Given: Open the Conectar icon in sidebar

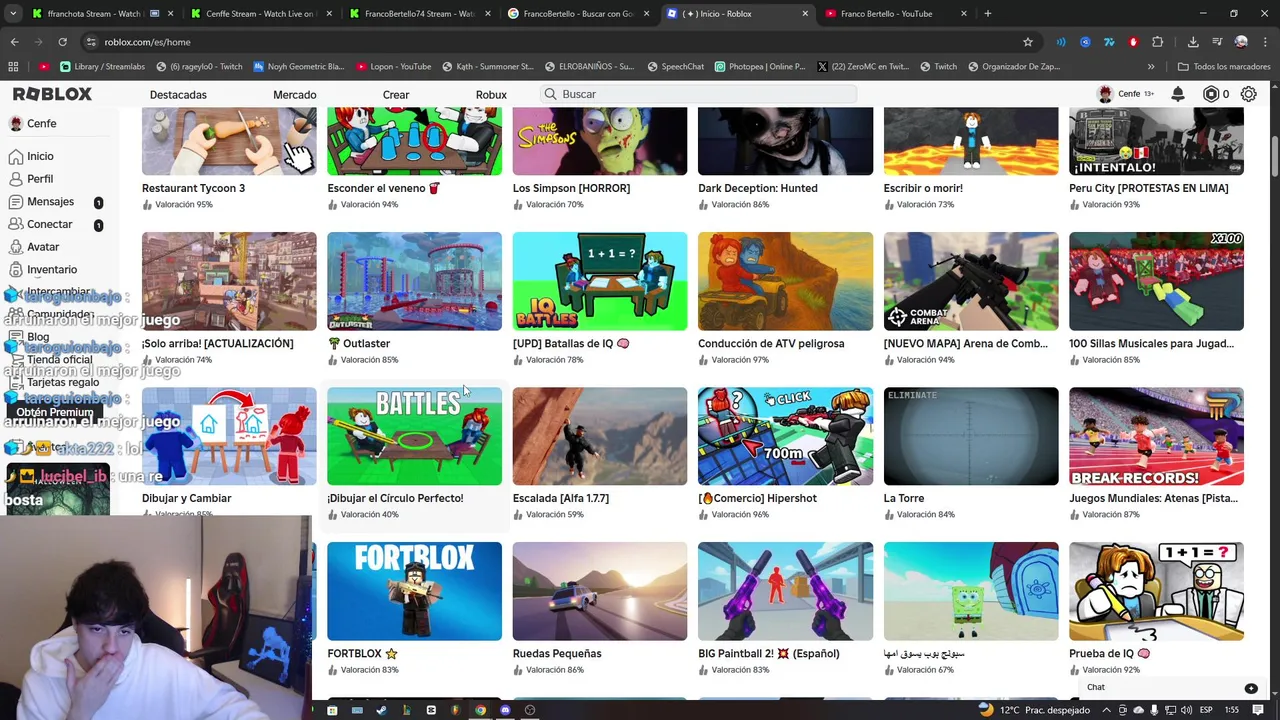Looking at the screenshot, I should (x=16, y=224).
